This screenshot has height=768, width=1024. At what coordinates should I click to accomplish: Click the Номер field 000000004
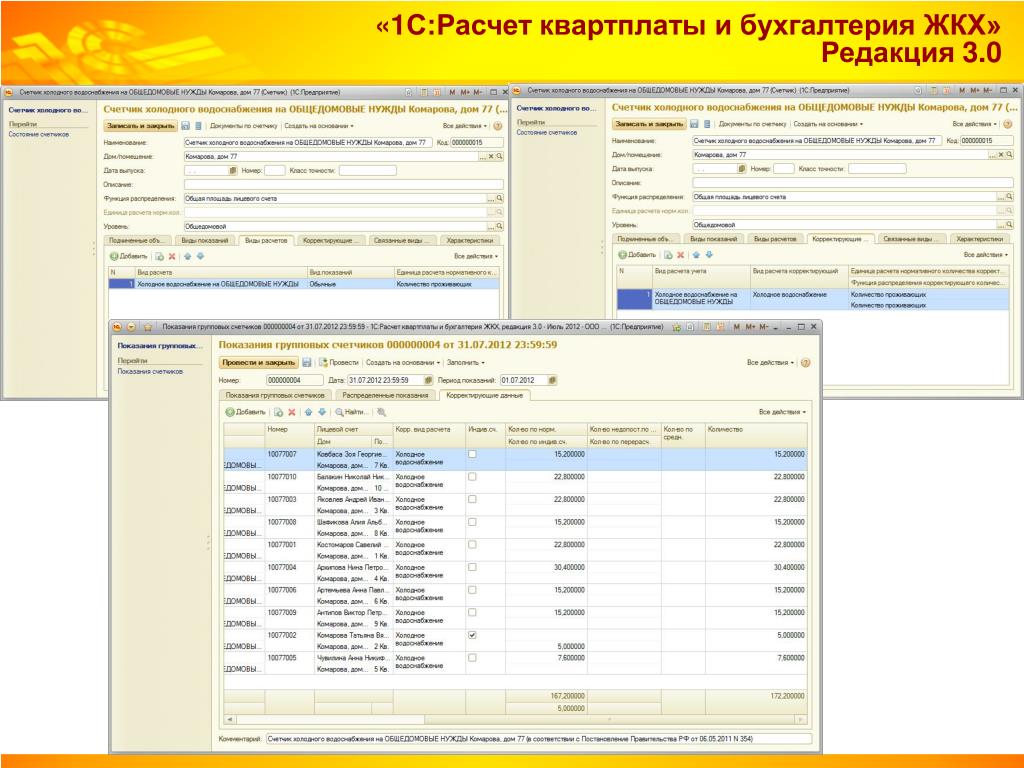(295, 380)
